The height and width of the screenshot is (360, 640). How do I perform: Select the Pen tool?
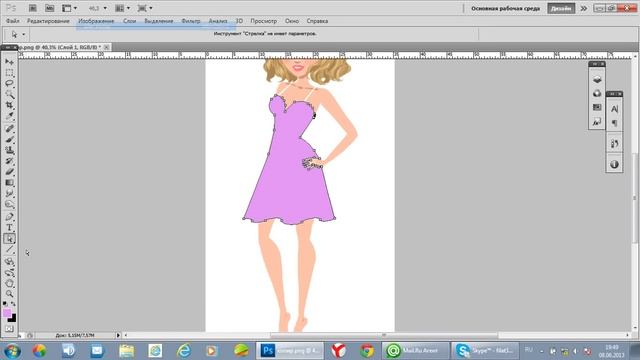point(9,217)
